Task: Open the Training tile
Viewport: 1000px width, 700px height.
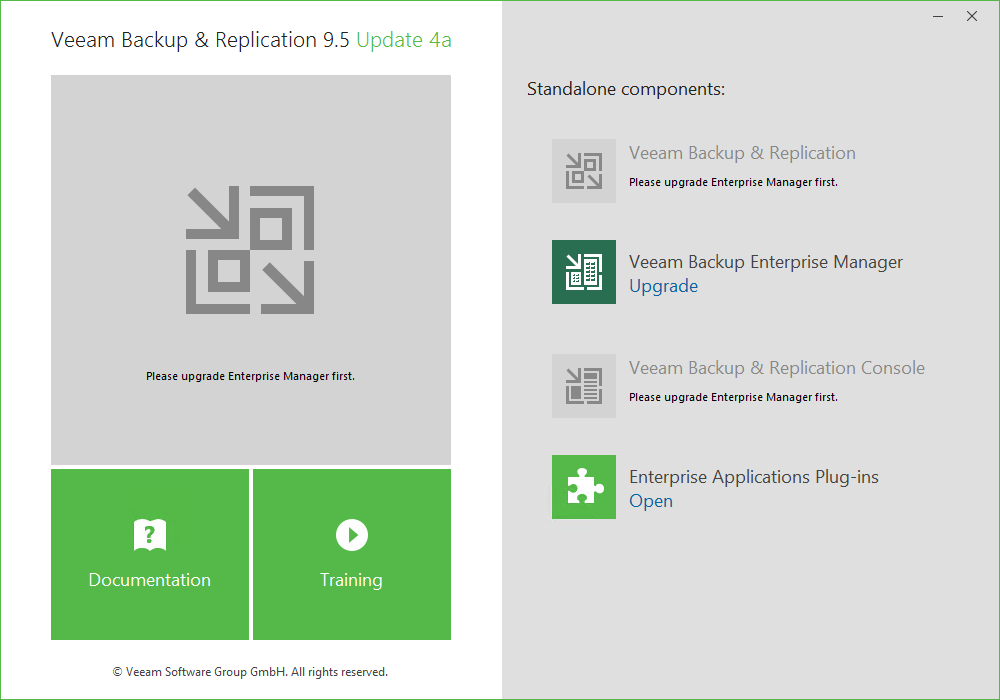Action: (352, 554)
